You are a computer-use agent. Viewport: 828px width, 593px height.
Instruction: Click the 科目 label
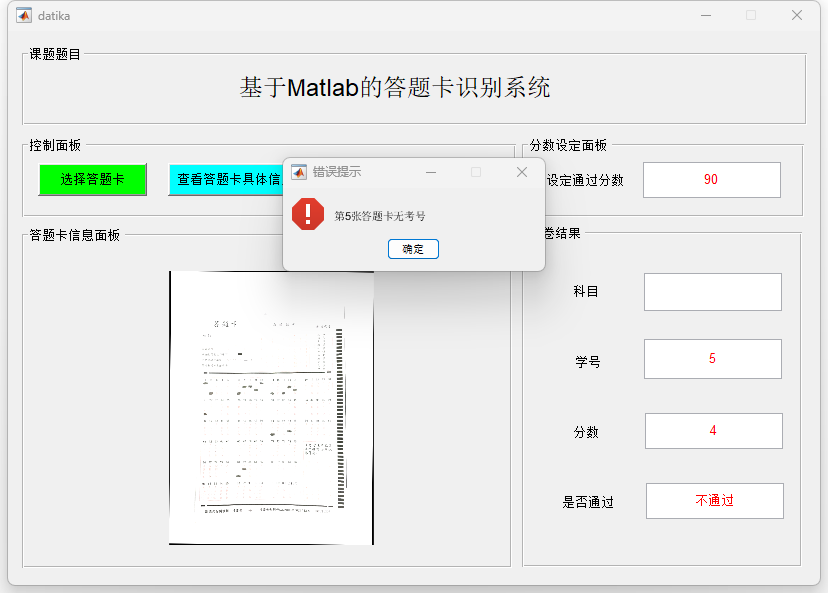(x=586, y=291)
